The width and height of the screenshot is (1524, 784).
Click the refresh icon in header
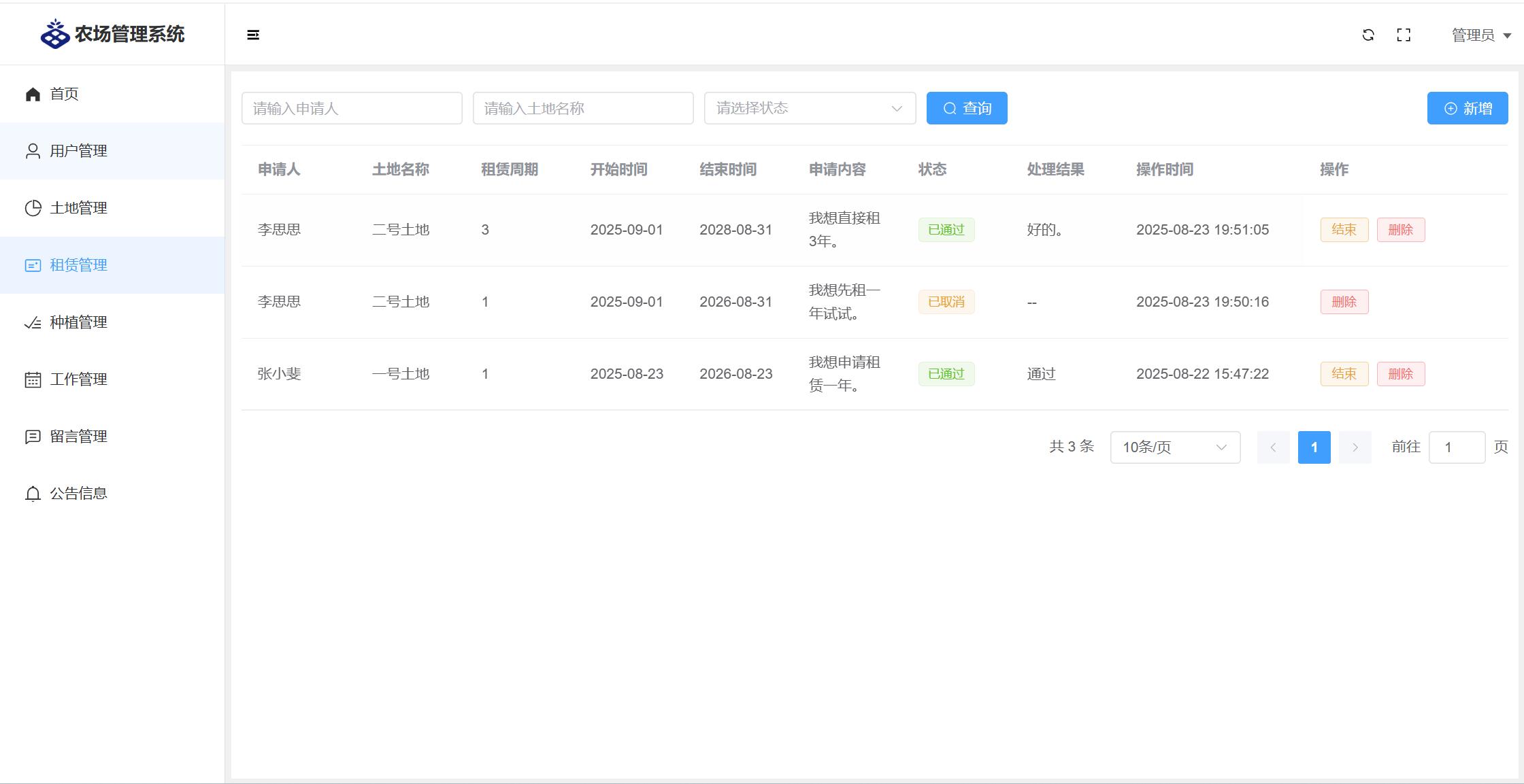pyautogui.click(x=1368, y=35)
